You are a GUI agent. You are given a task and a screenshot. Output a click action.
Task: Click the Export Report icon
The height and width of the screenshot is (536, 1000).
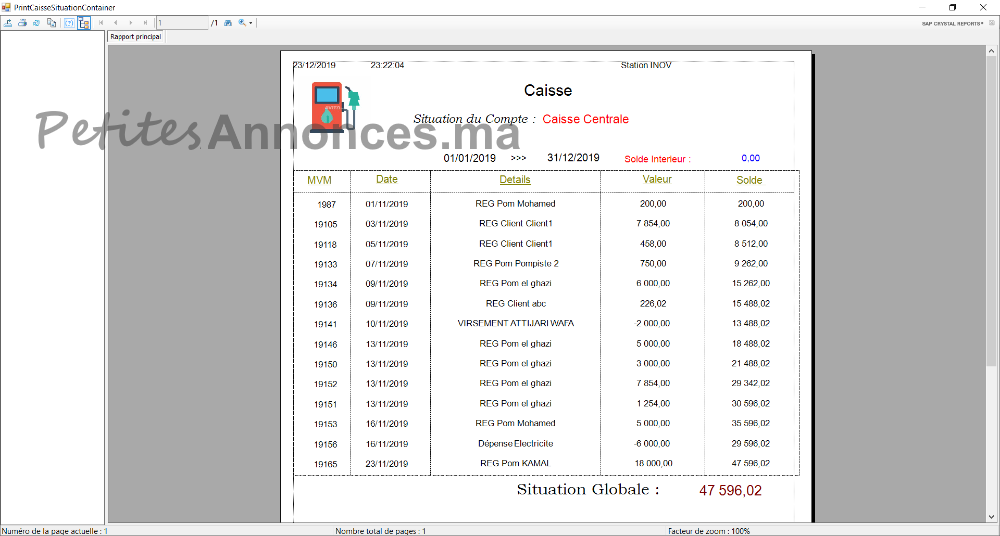click(x=8, y=23)
